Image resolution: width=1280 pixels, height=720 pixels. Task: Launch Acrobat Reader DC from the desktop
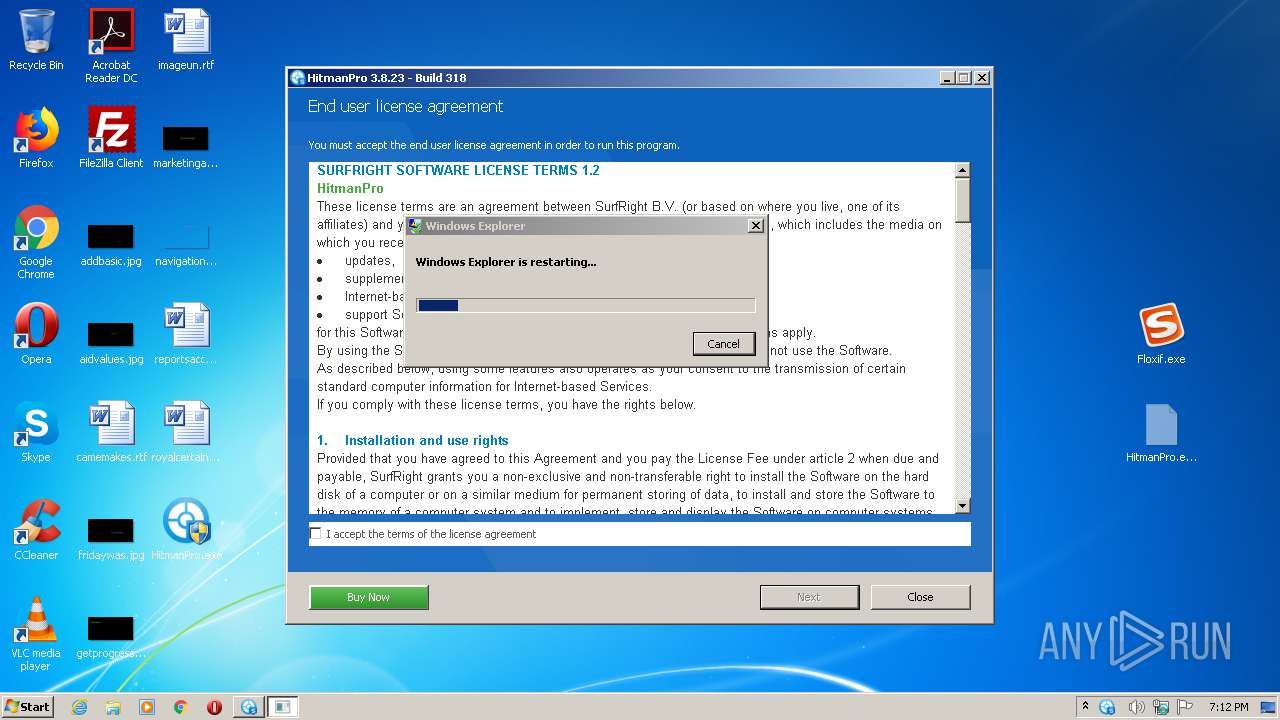tap(111, 46)
